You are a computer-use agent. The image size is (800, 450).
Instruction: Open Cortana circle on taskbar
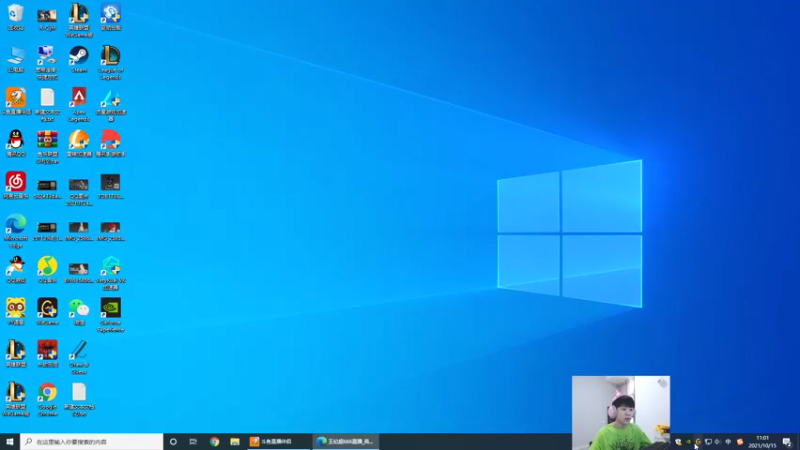[x=173, y=441]
